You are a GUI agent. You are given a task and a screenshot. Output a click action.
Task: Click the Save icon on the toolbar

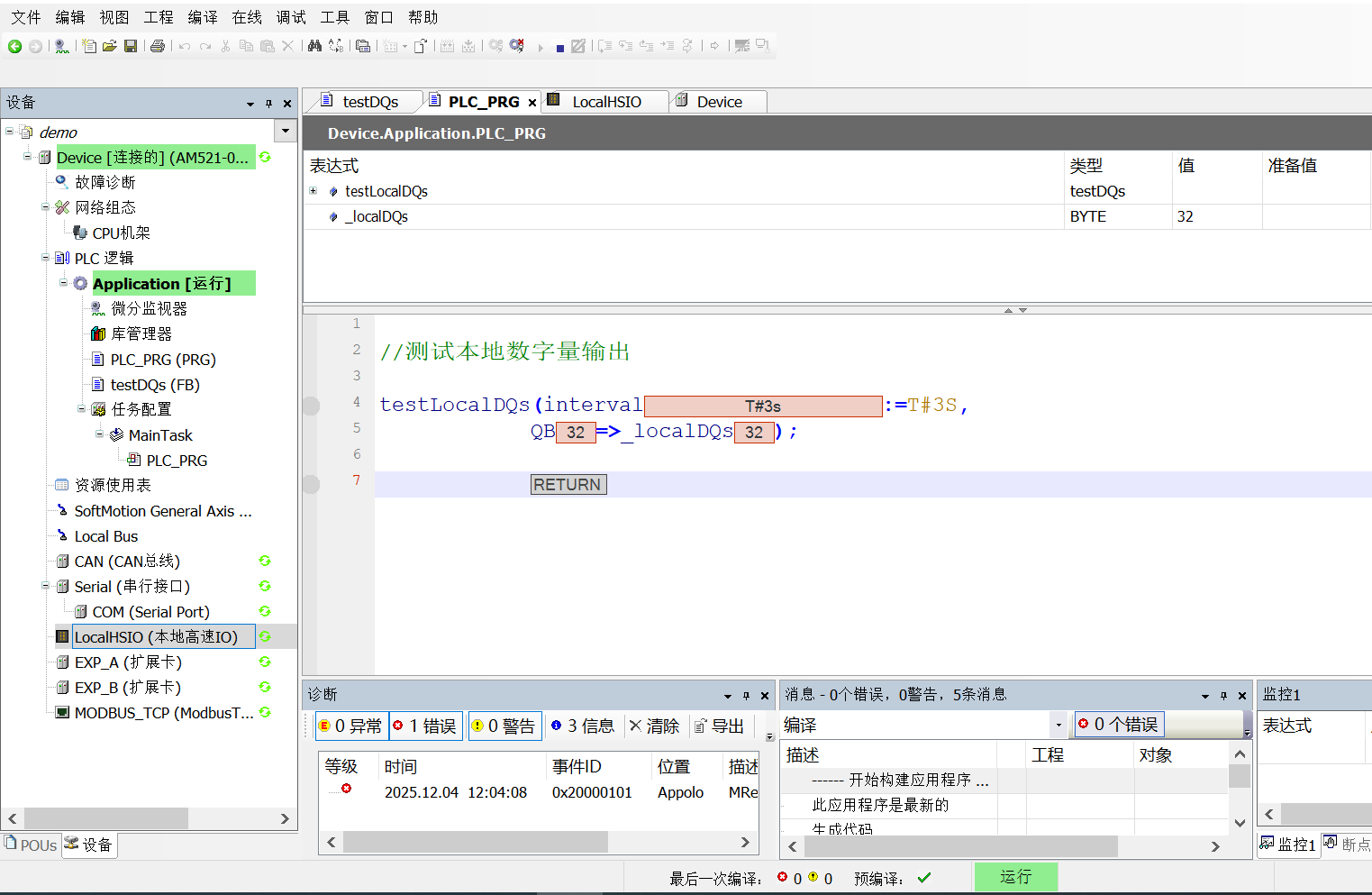point(132,45)
